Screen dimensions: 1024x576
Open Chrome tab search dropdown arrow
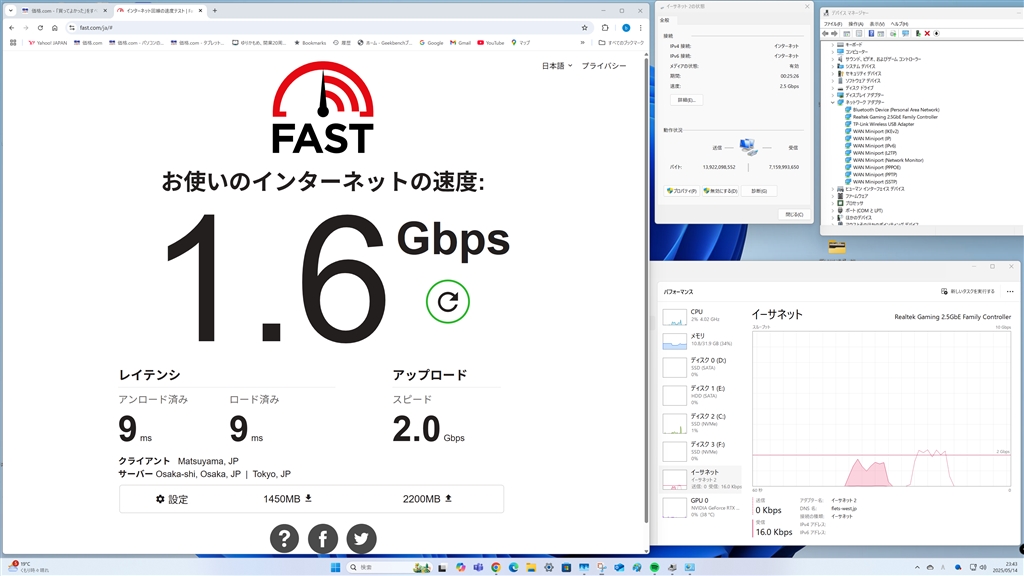[x=10, y=10]
